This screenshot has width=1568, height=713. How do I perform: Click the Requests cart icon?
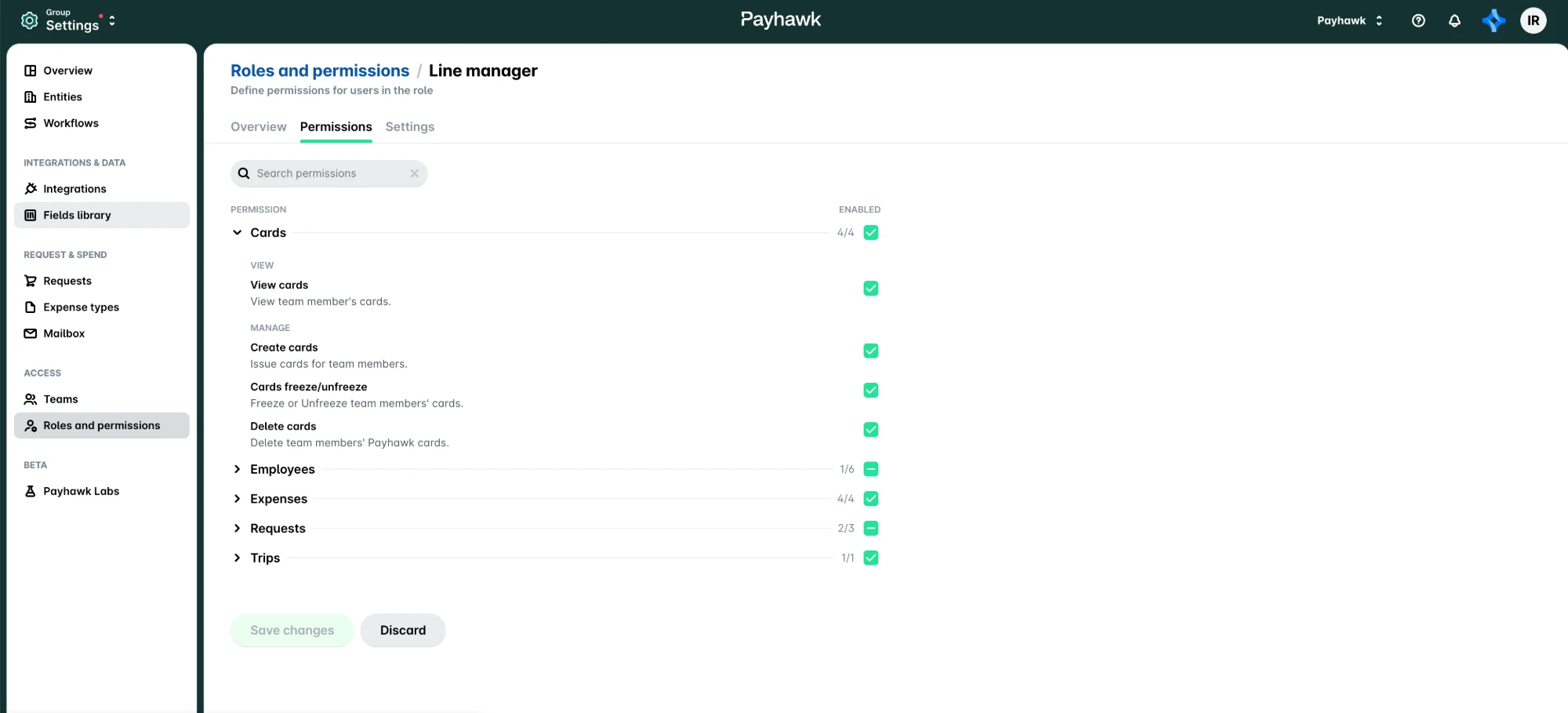point(31,281)
